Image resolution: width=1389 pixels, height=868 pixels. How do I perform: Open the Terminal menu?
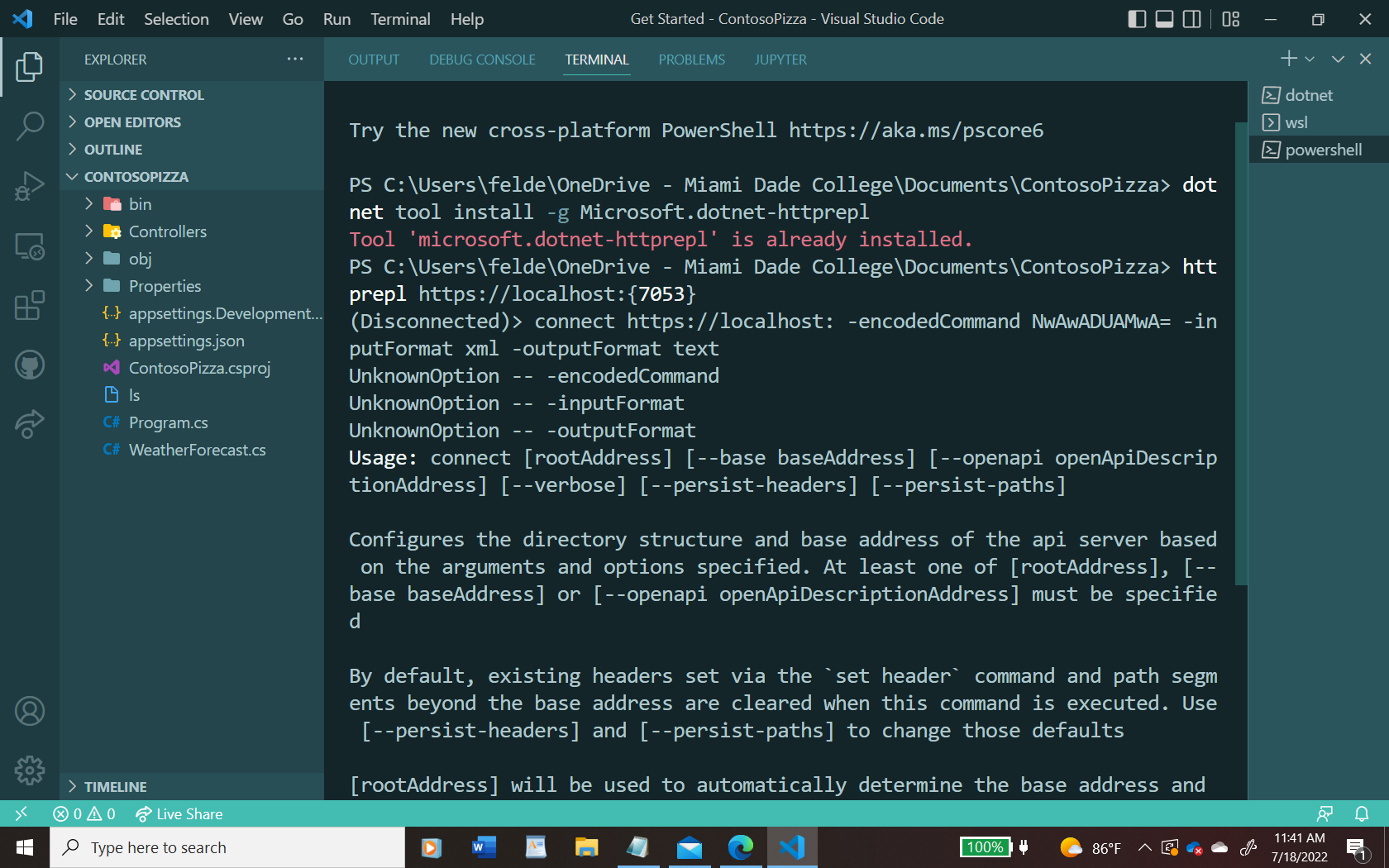click(x=400, y=19)
